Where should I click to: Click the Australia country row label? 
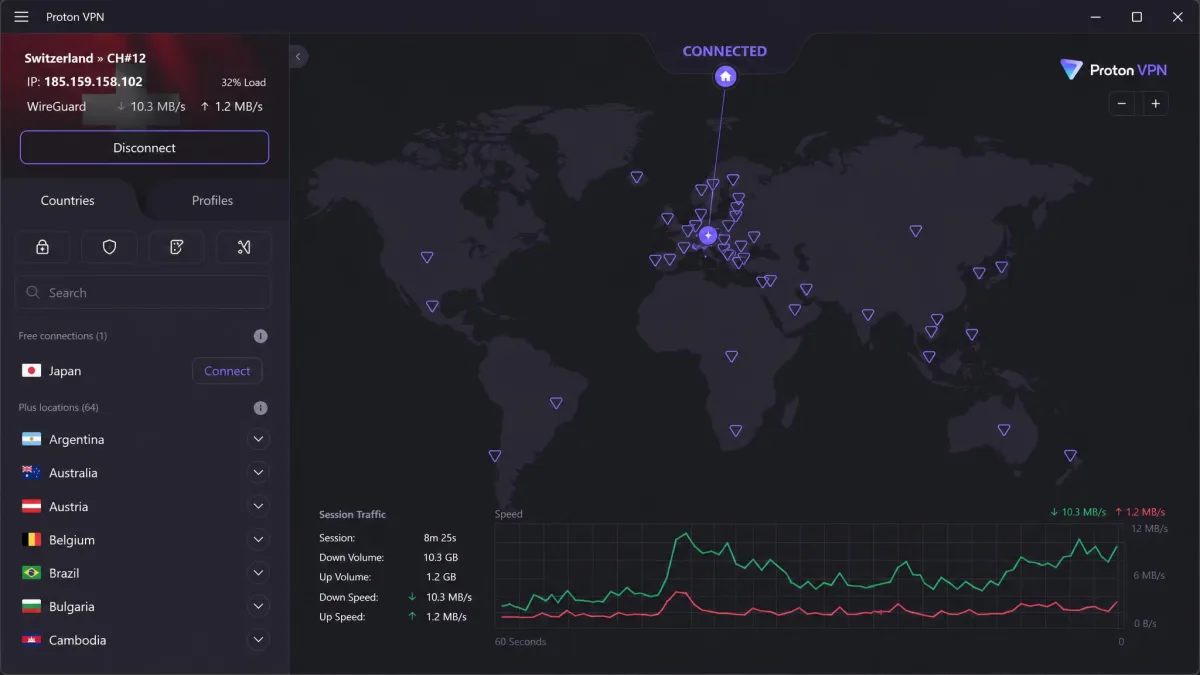[73, 473]
